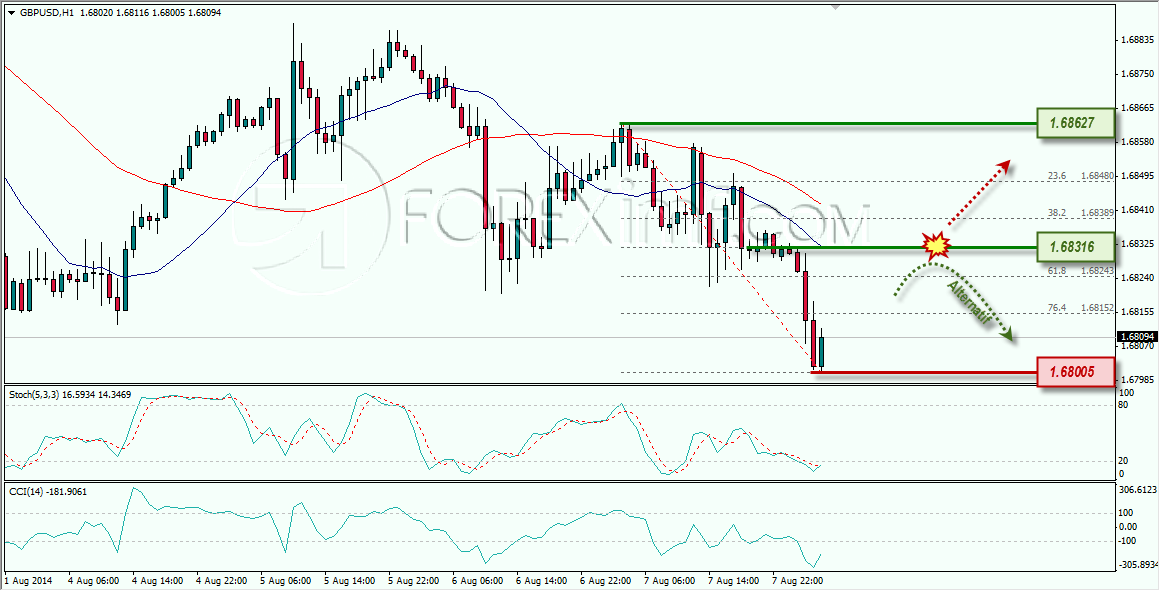
Task: Click the 4 Aug 22:00 time label
Action: coord(222,580)
